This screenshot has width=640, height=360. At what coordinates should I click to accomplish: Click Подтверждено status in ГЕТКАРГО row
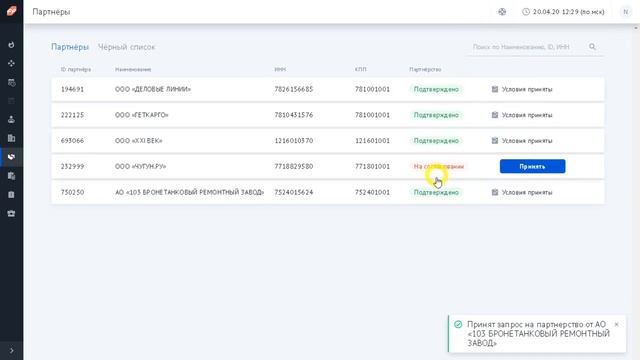(x=436, y=115)
